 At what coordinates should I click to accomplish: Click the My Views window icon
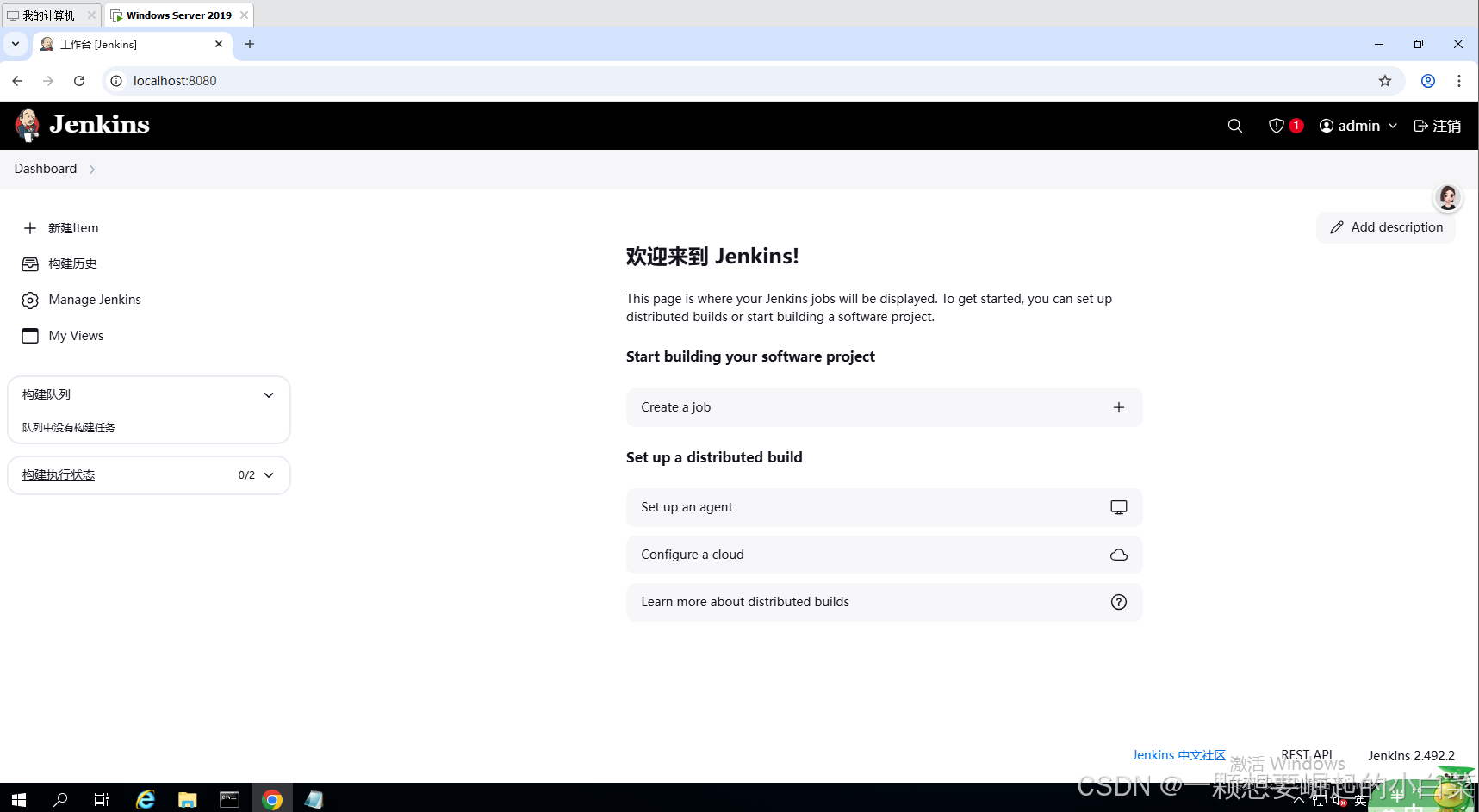[30, 336]
